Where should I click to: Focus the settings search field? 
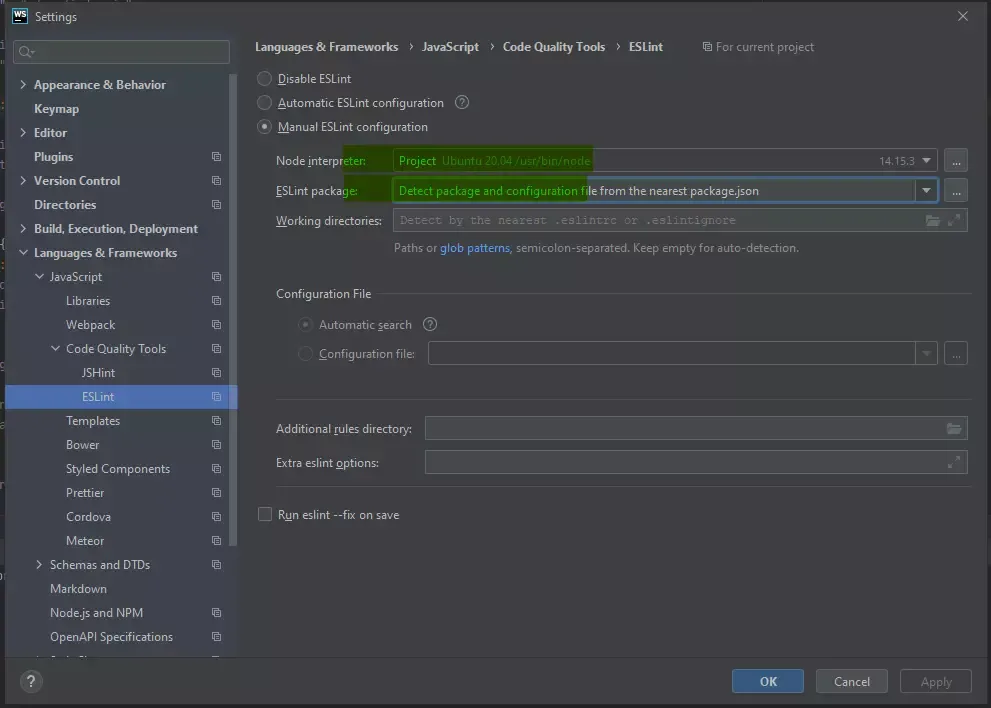pyautogui.click(x=121, y=52)
